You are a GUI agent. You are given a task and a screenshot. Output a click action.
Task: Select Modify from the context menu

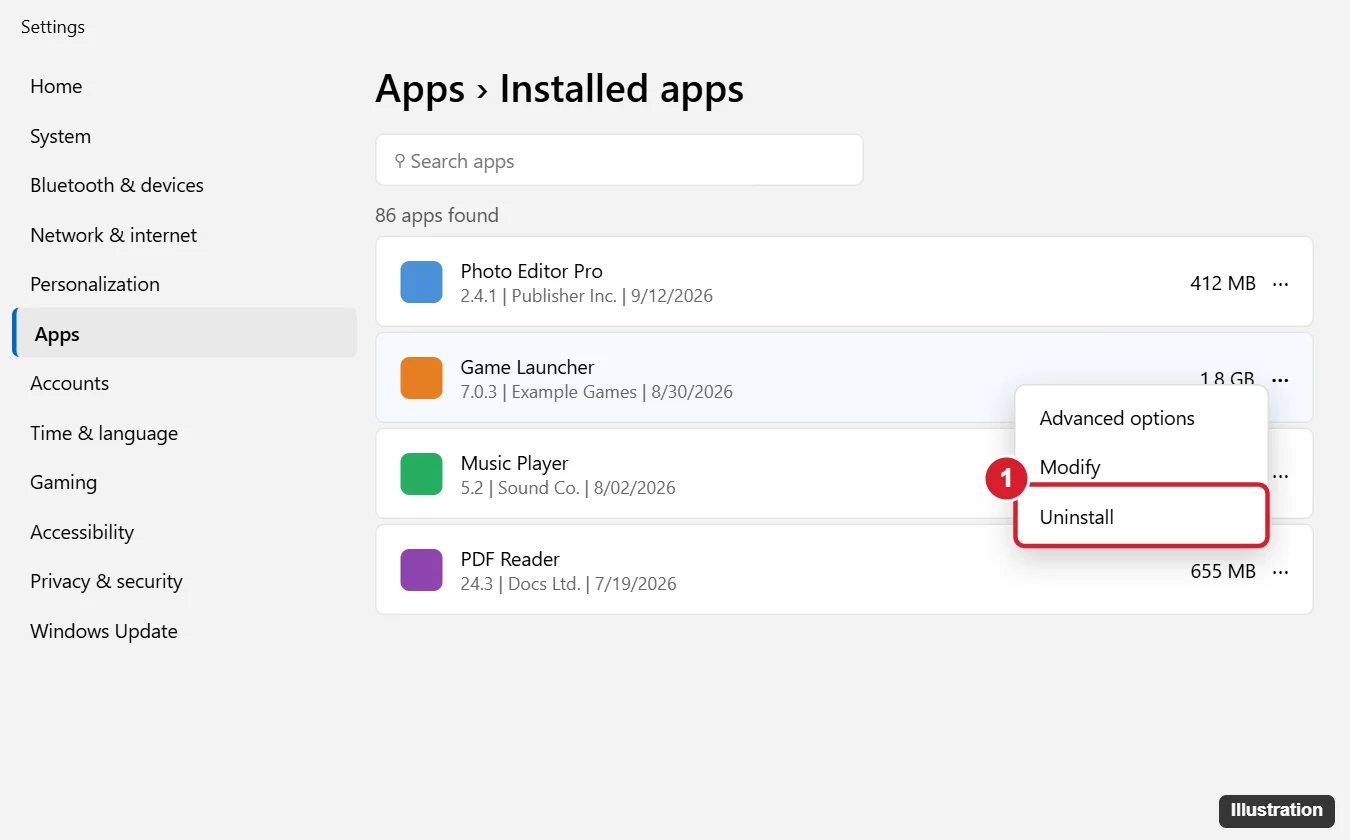point(1141,467)
